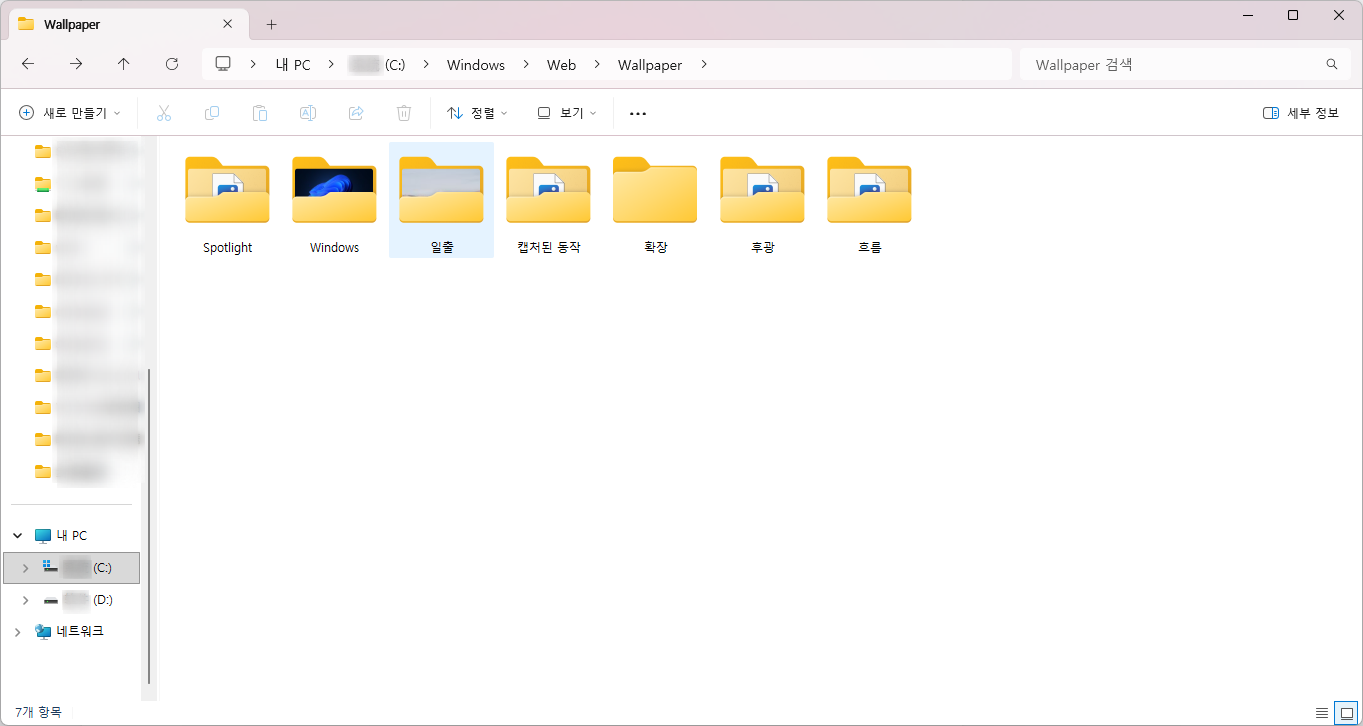Viewport: 1363px width, 726px height.
Task: Open chevron dropdown after 내 PC breadcrumb
Action: click(330, 65)
